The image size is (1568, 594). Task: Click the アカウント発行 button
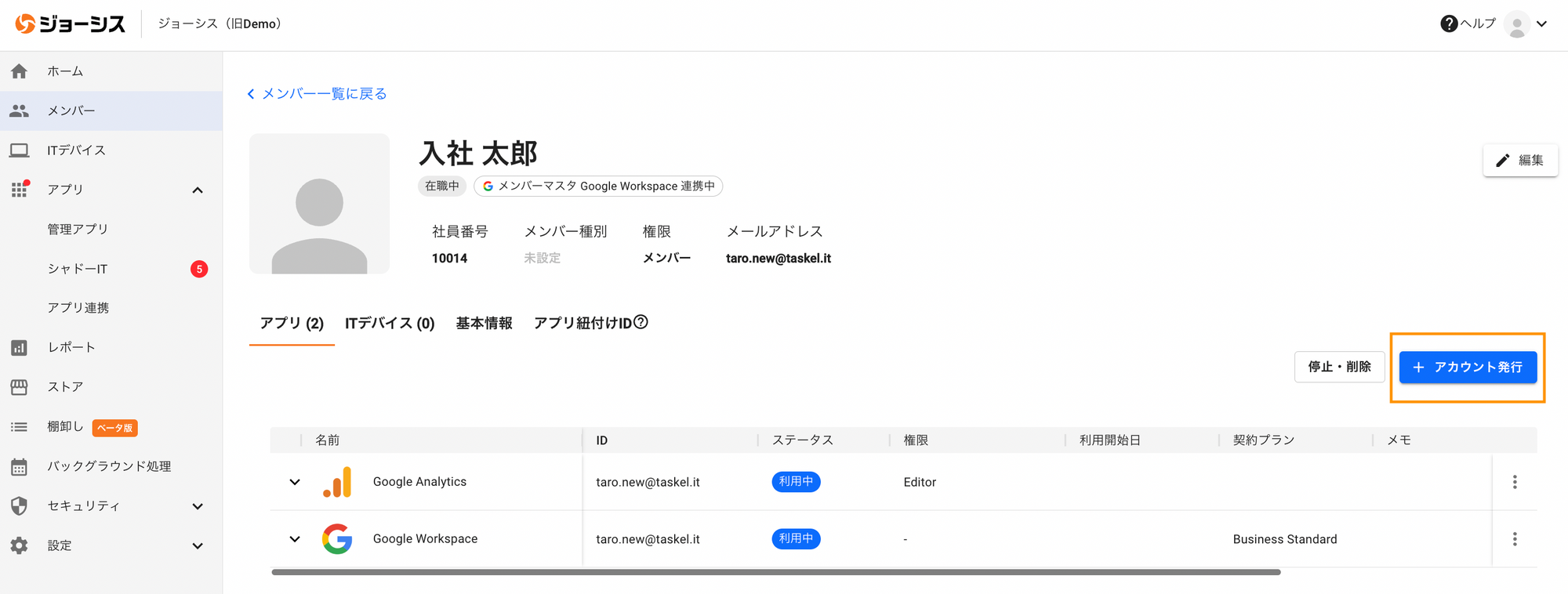click(1467, 368)
